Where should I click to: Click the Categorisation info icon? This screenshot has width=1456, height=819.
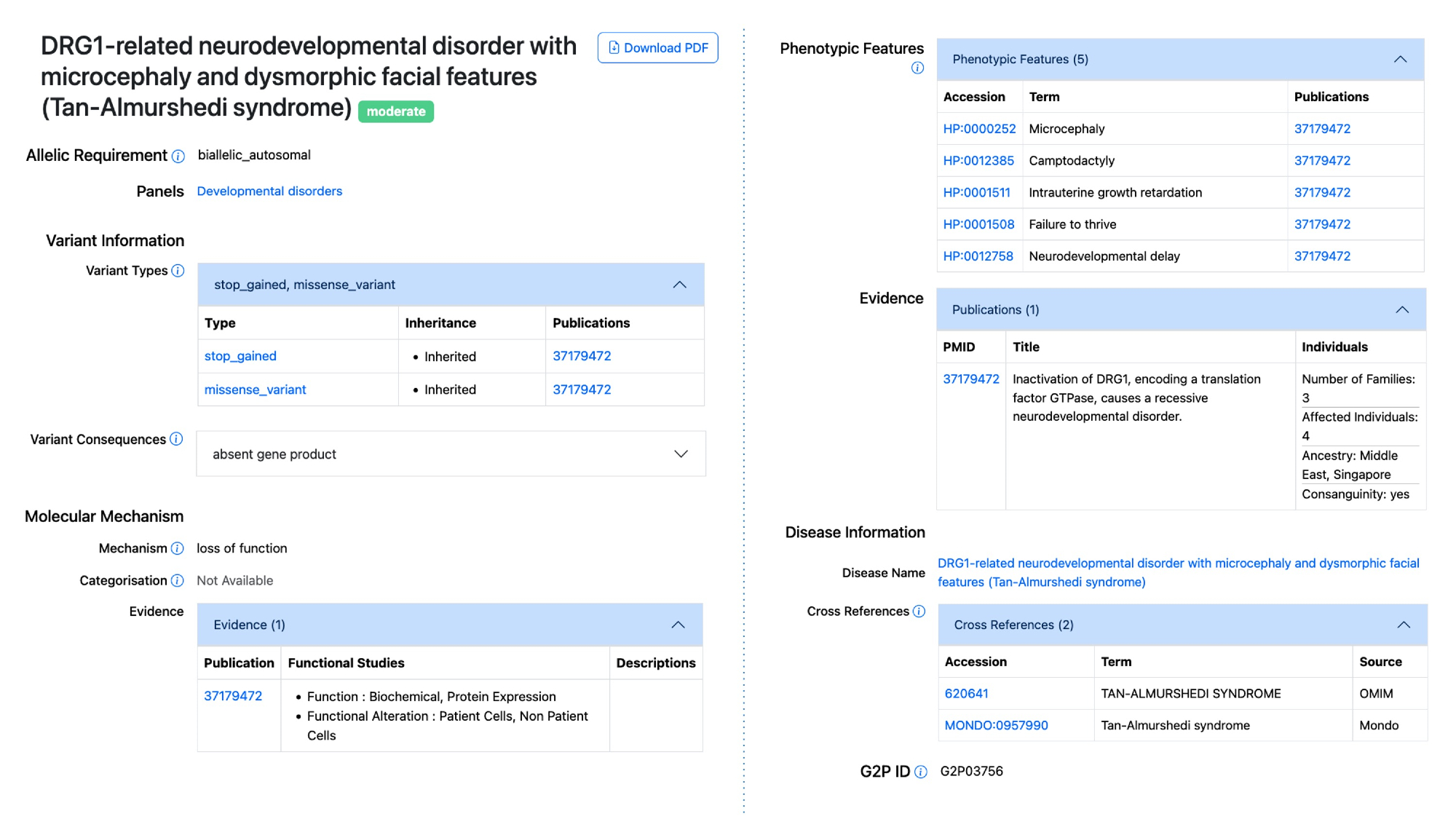[177, 580]
